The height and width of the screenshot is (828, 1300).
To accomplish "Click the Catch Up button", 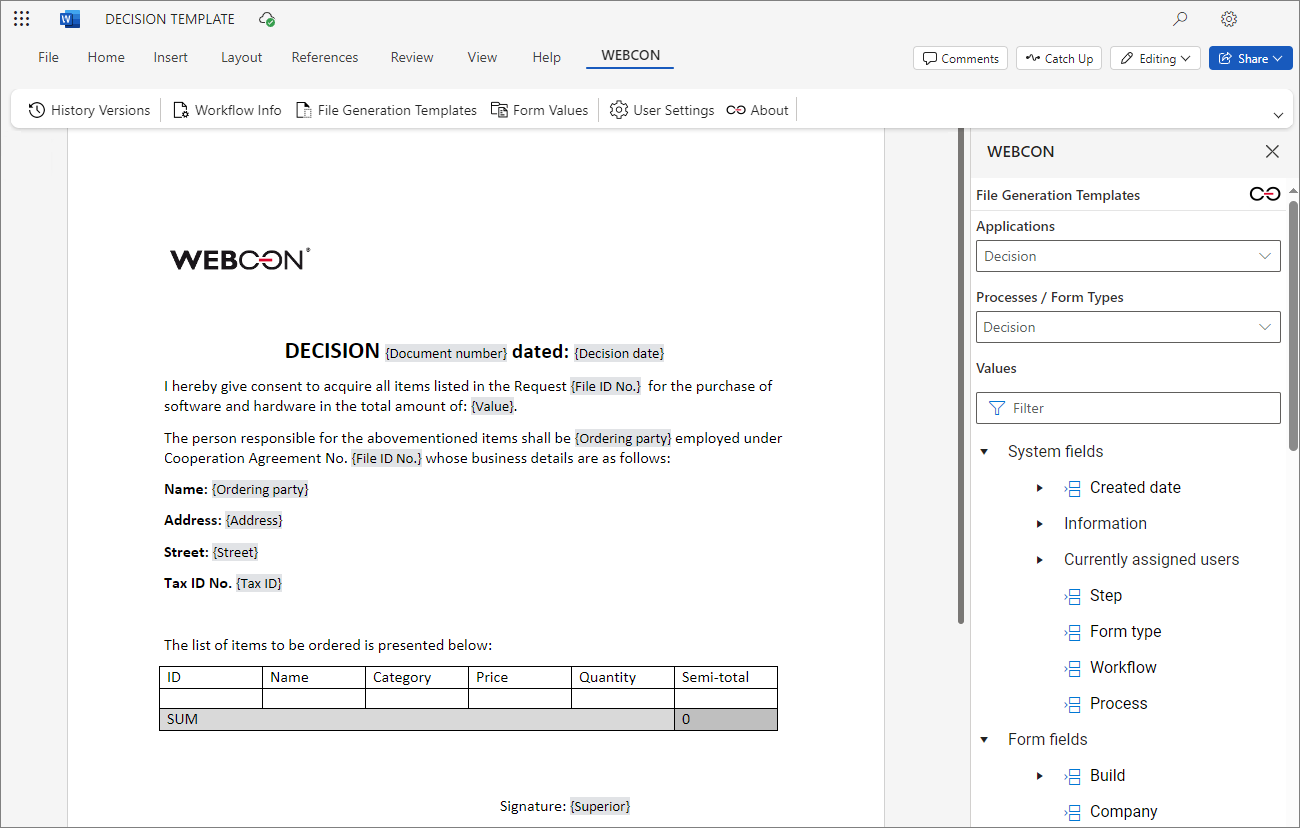I will coord(1059,58).
